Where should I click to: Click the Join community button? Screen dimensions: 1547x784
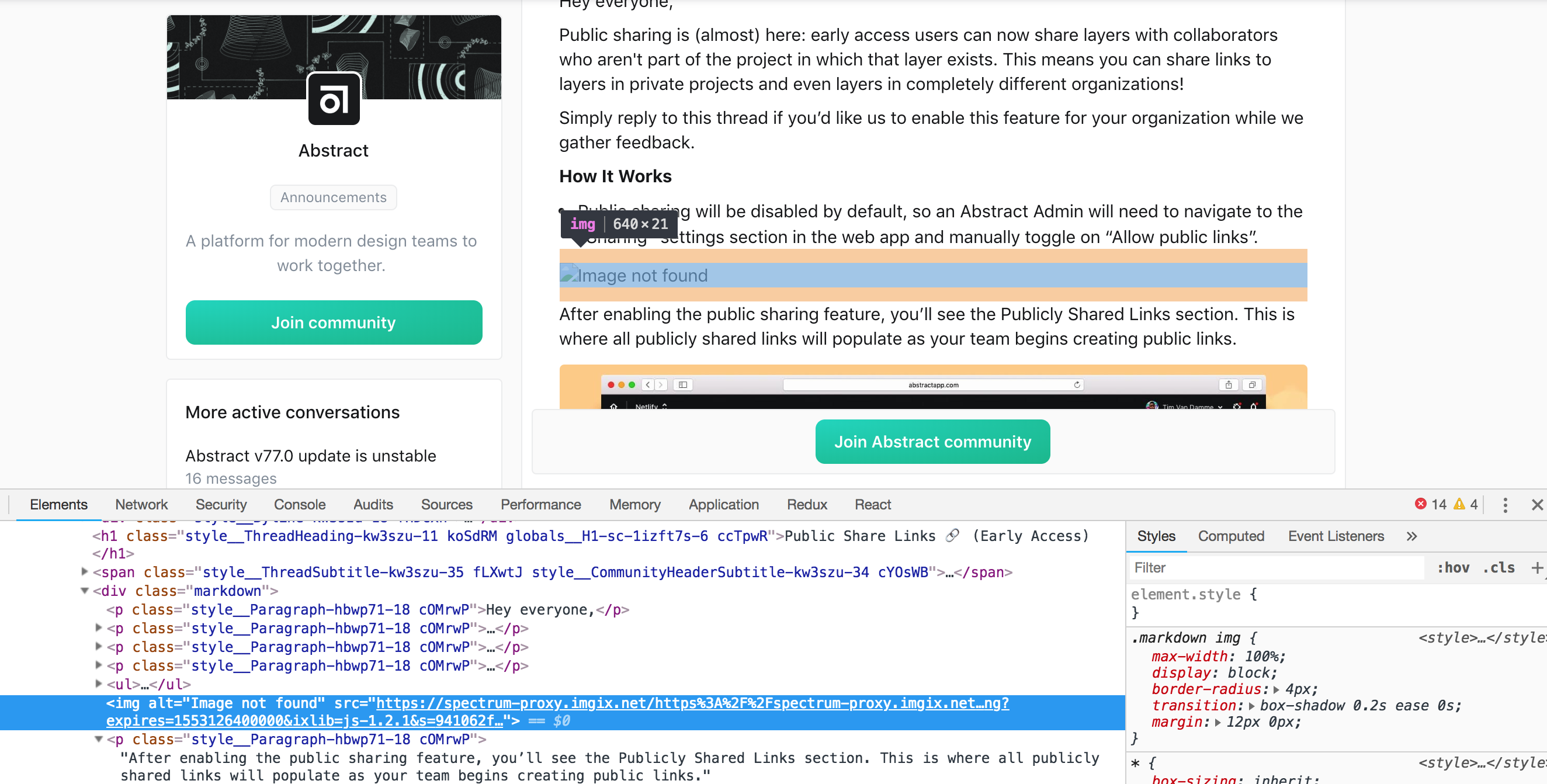(x=334, y=322)
